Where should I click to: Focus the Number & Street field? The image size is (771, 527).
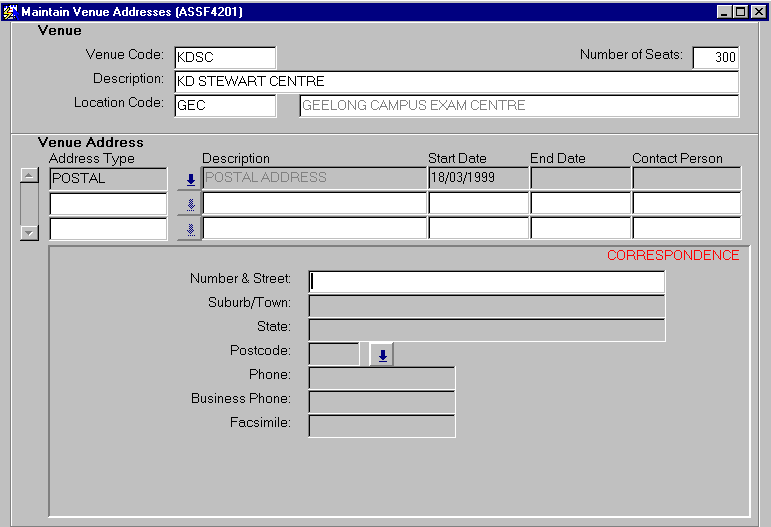tap(486, 281)
